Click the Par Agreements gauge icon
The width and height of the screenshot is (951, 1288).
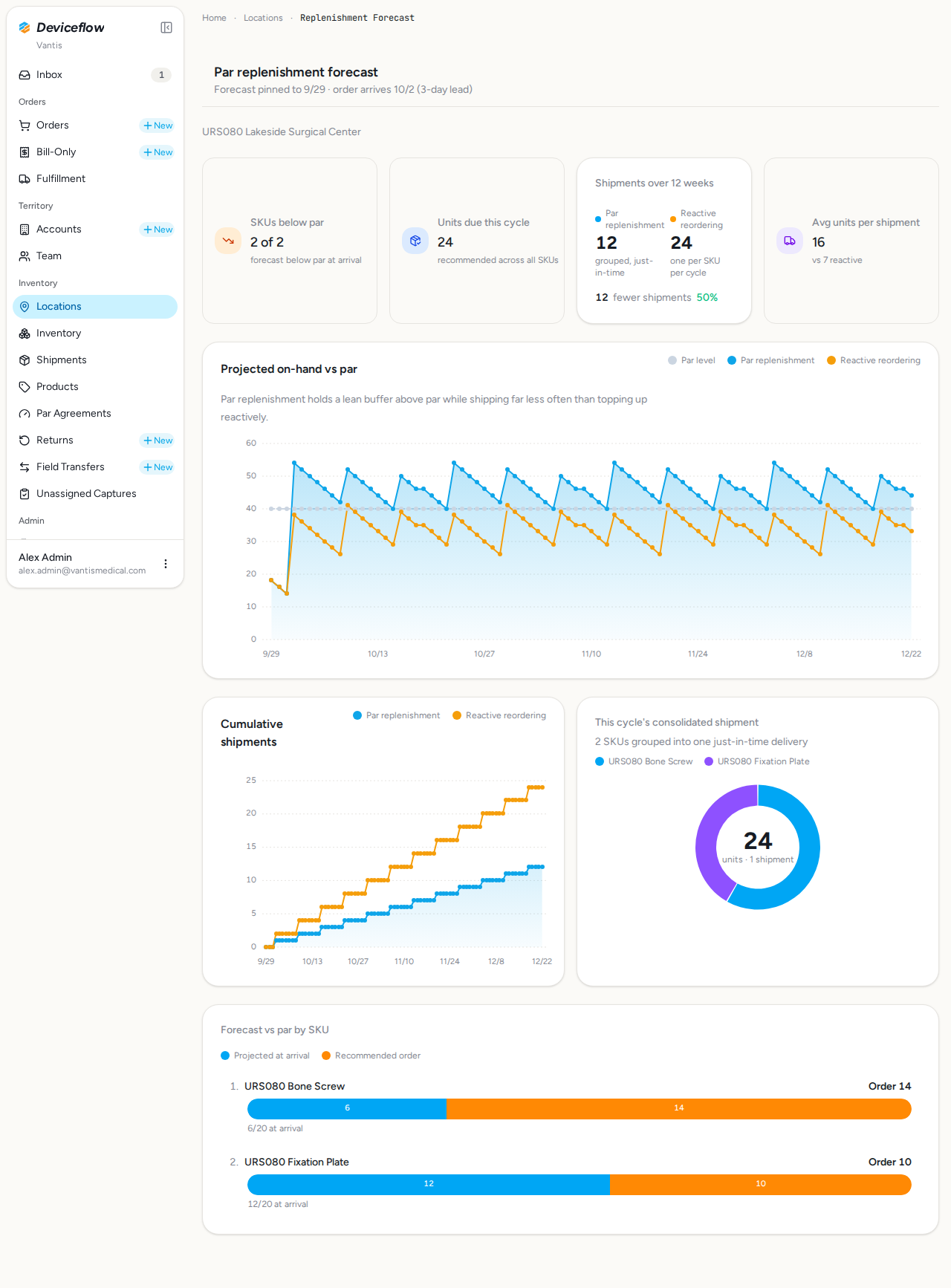pos(25,414)
